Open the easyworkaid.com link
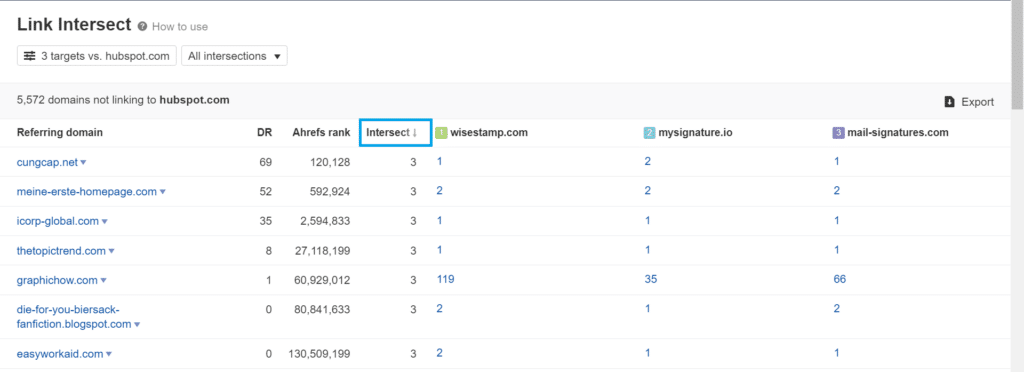The height and width of the screenshot is (372, 1024). (x=59, y=354)
